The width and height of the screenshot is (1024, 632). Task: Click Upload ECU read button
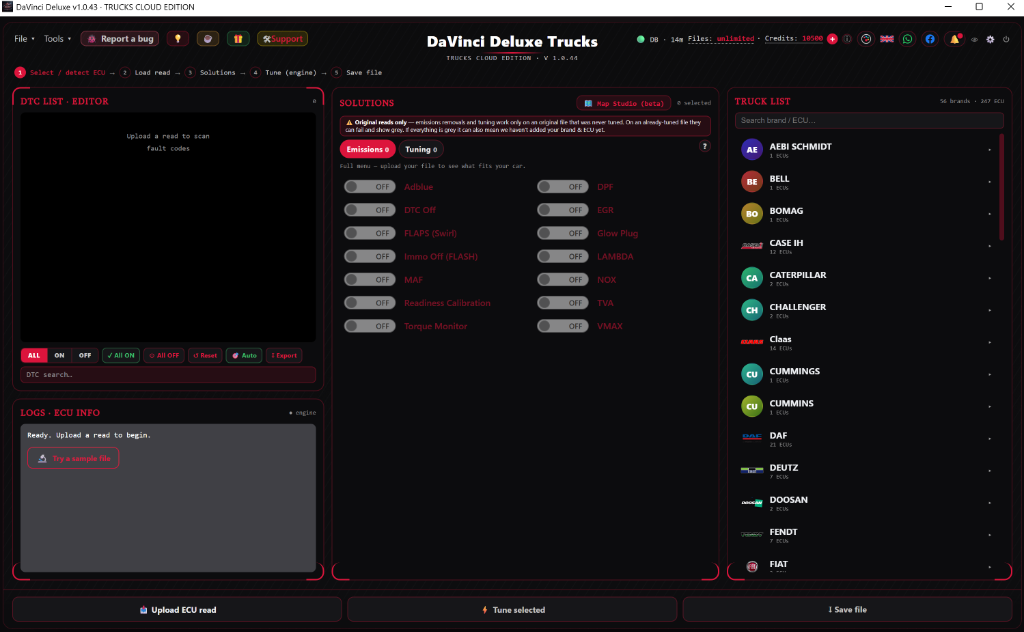pyautogui.click(x=177, y=610)
